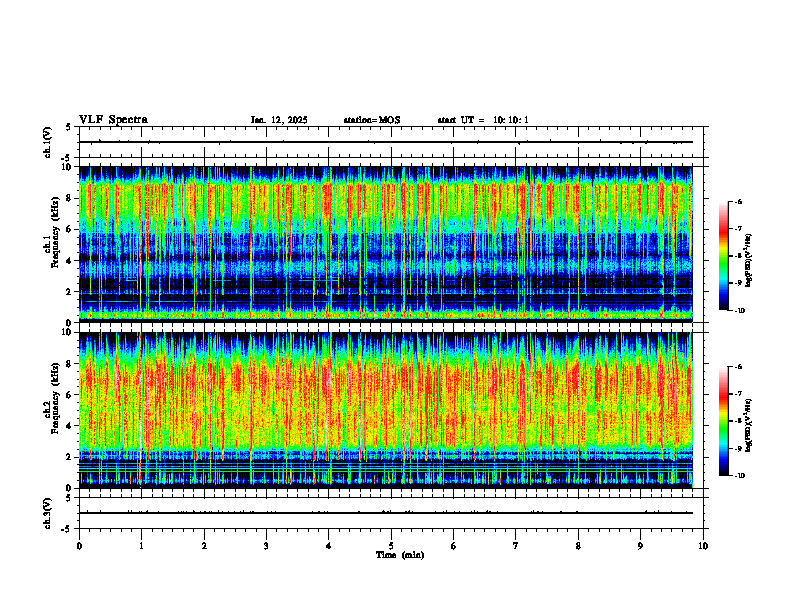The width and height of the screenshot is (792, 612).
Task: Click time axis tick label "6"
Action: tap(454, 546)
